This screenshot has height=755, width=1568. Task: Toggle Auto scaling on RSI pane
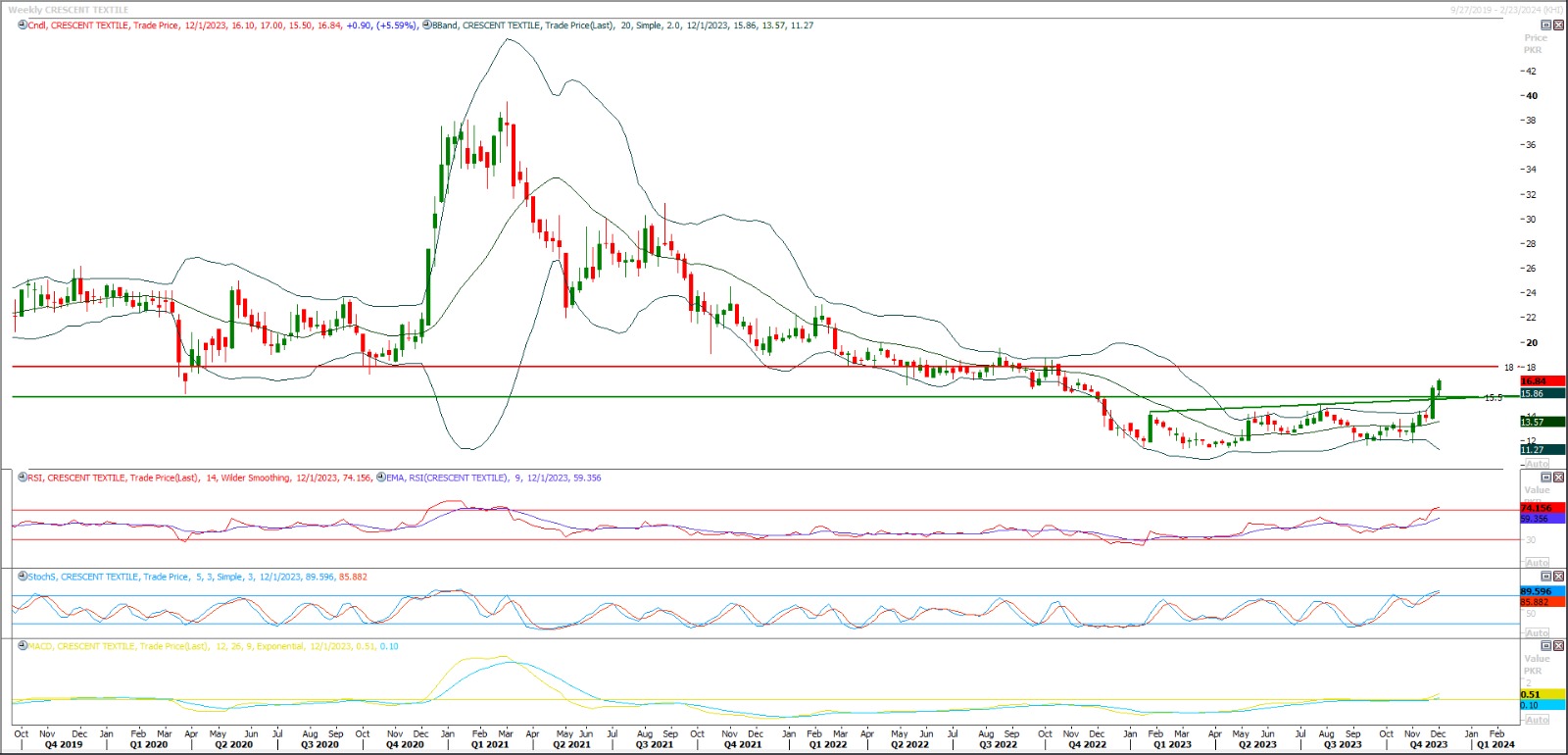(x=1538, y=563)
